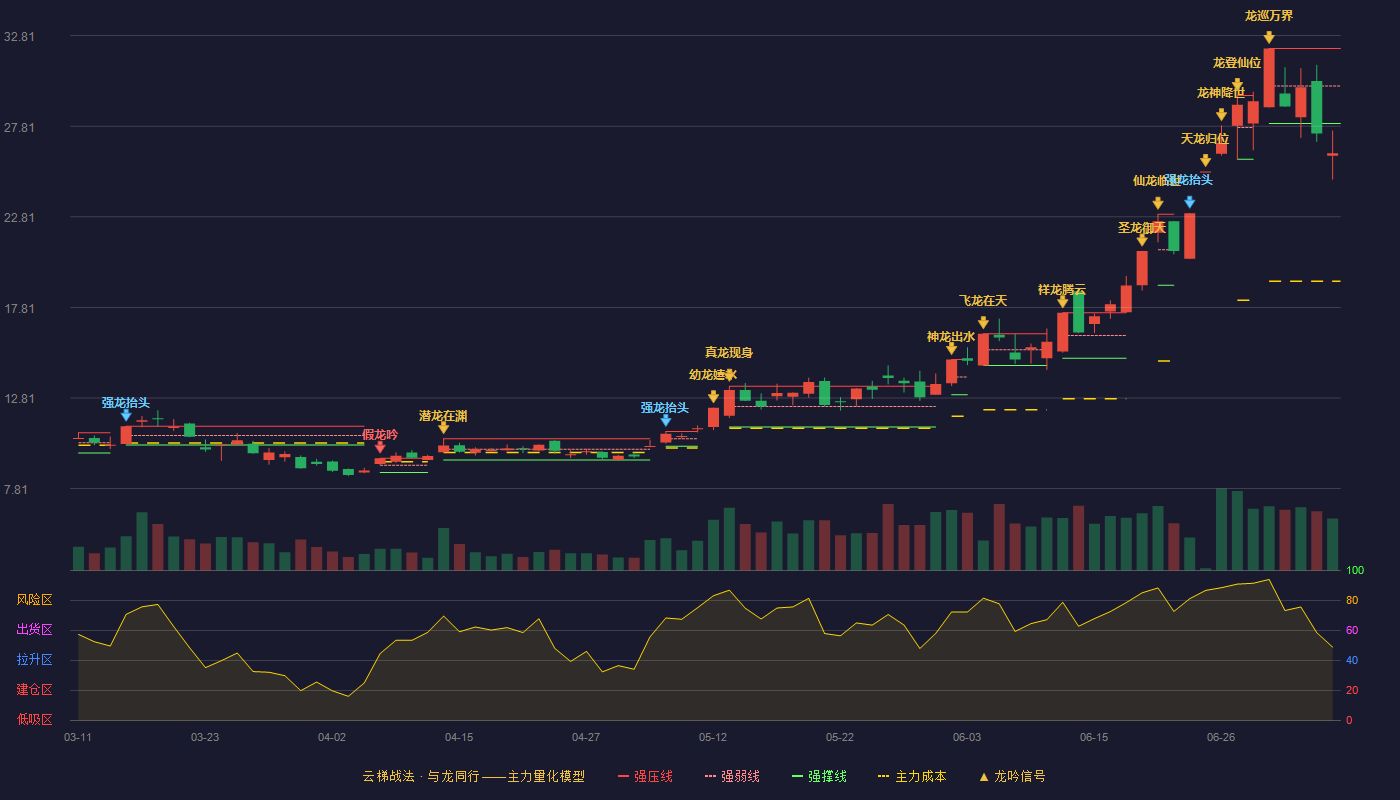Click the red arrow below 假龙吟
Viewport: 1400px width, 800px height.
[380, 447]
